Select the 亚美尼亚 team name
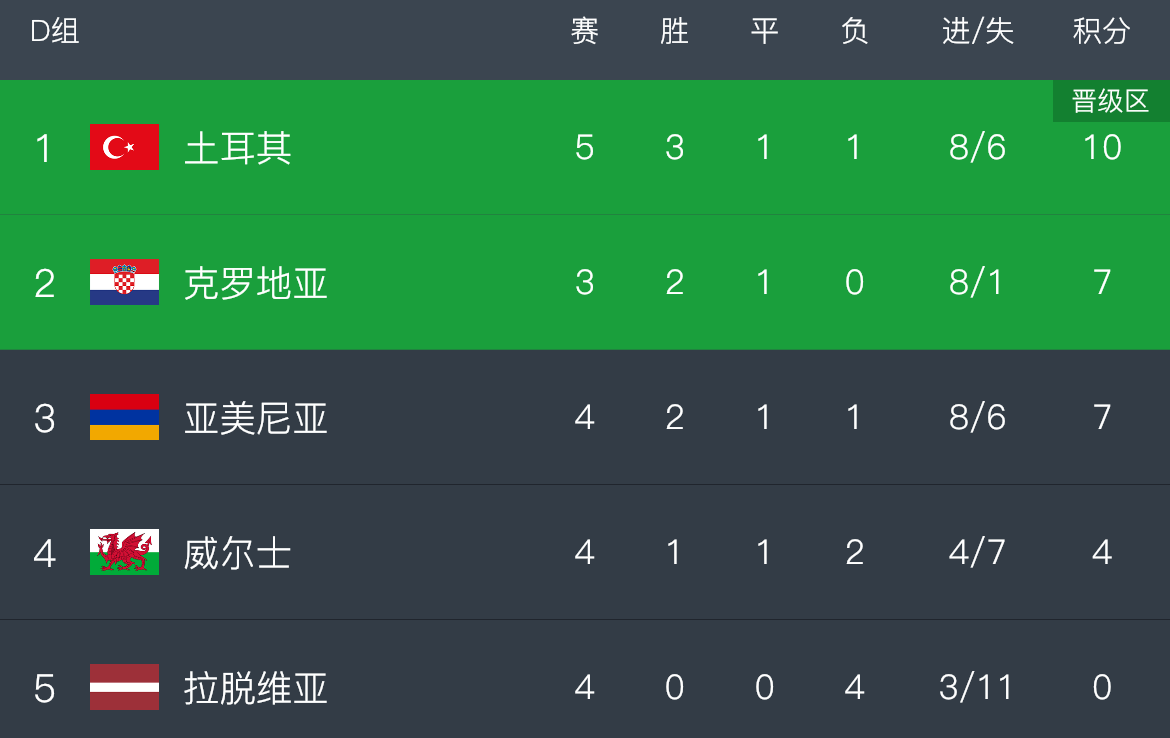Viewport: 1170px width, 738px height. [x=256, y=418]
